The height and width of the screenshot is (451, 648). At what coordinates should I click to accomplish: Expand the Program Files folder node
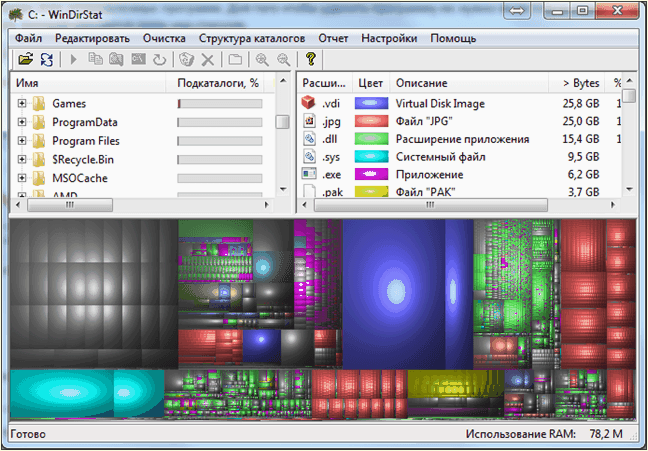(22, 141)
